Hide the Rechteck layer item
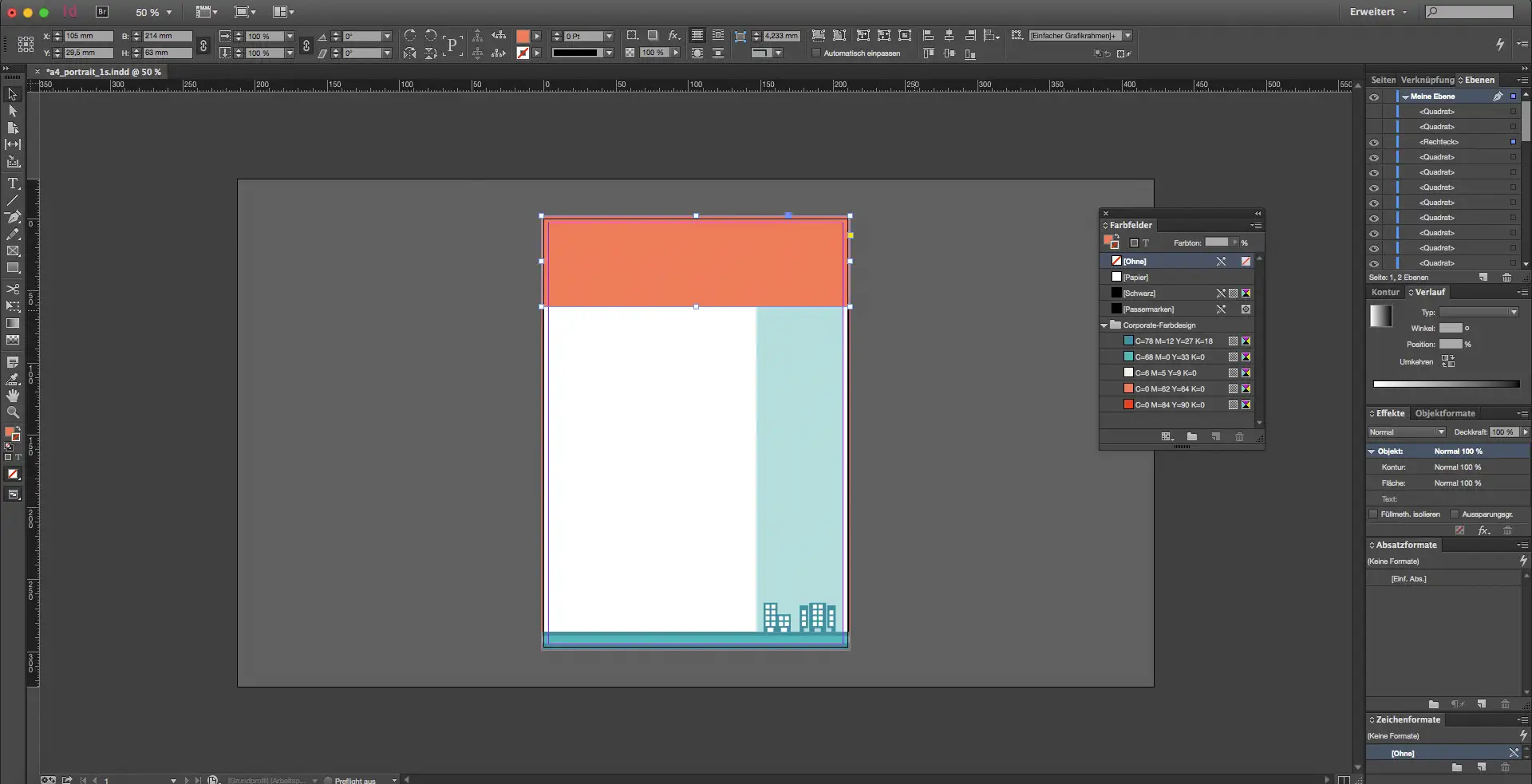 1374,142
